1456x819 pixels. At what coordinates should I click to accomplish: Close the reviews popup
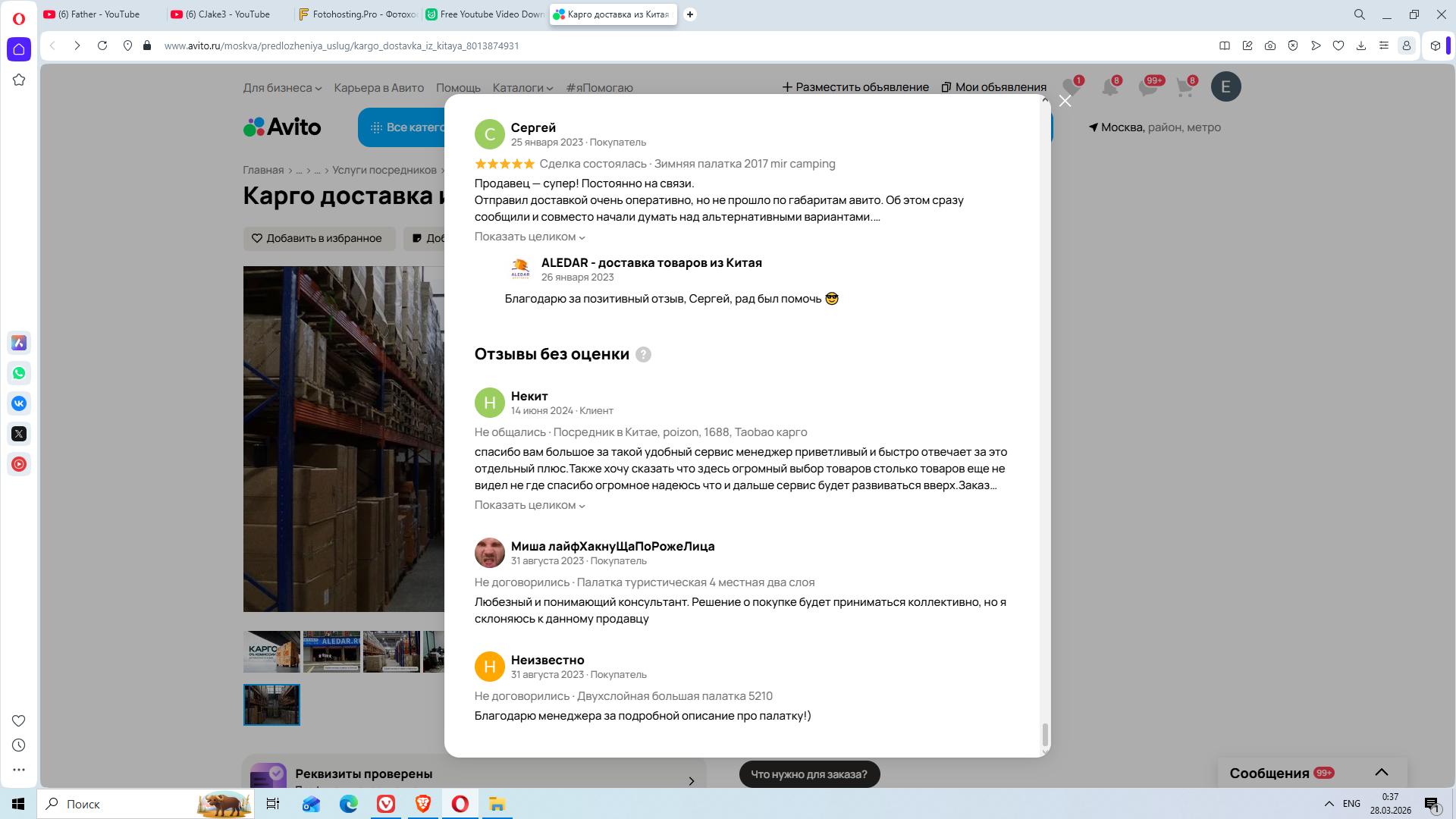tap(1065, 101)
